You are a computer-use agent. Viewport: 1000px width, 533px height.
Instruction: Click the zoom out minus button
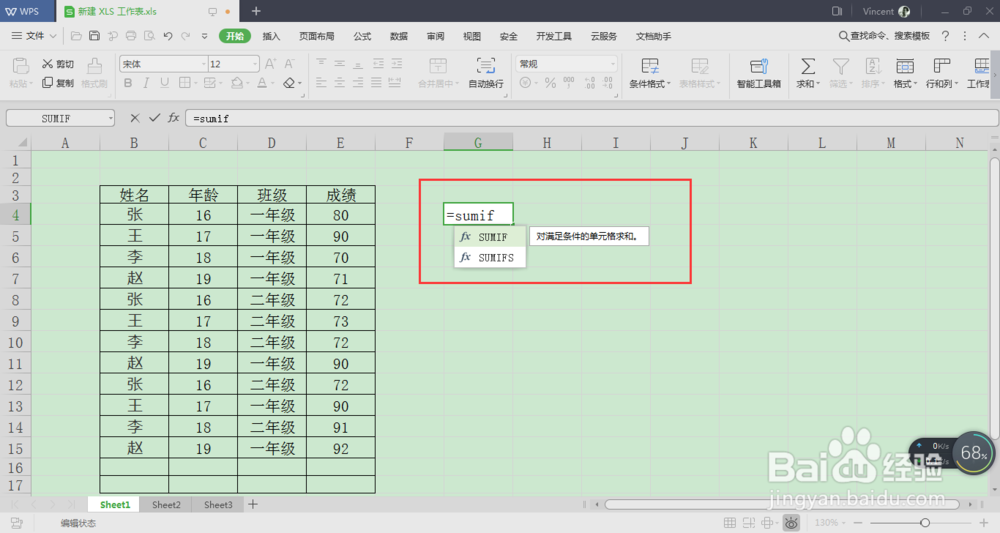(857, 523)
